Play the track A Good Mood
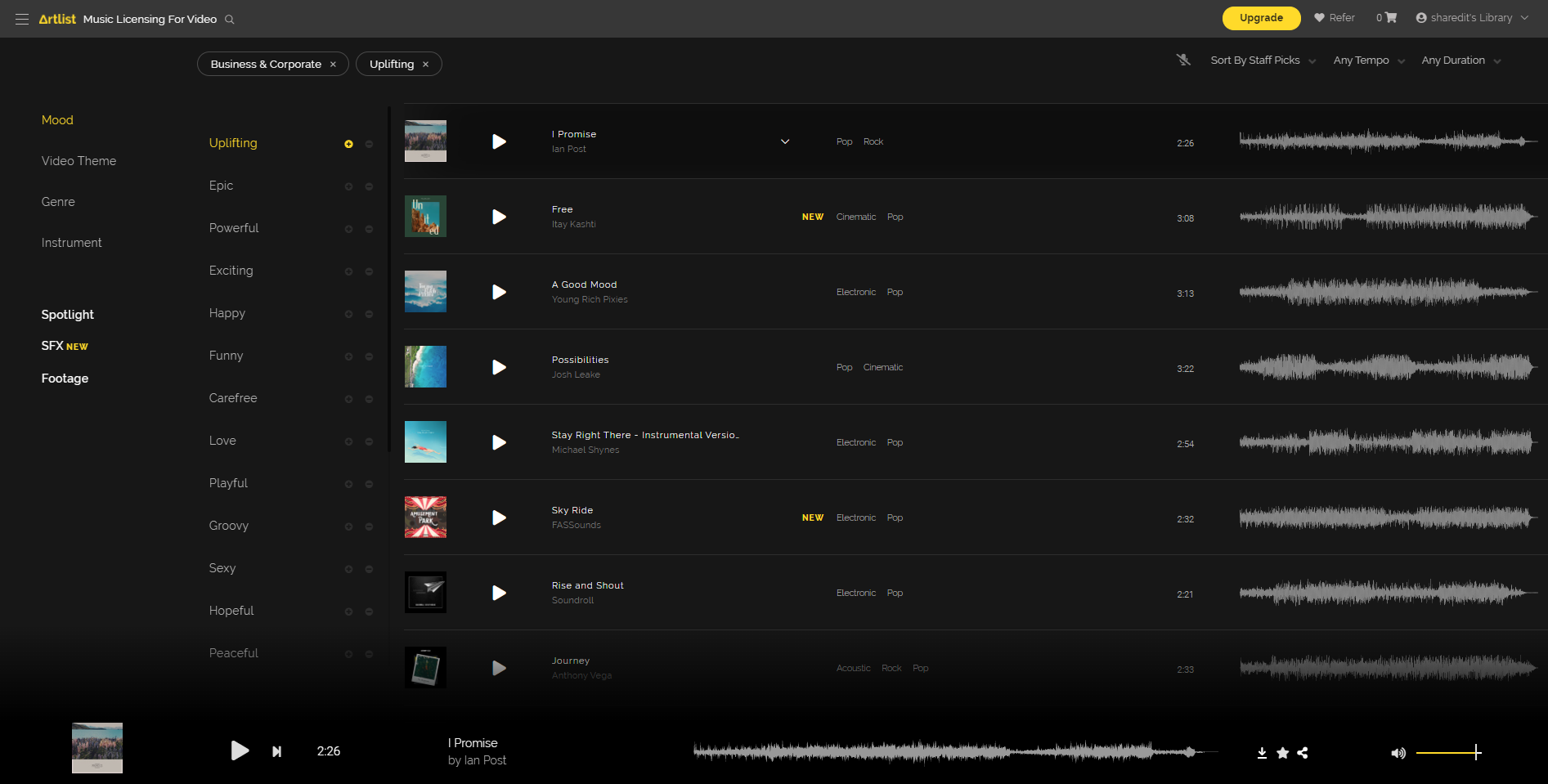The image size is (1548, 784). (x=499, y=292)
